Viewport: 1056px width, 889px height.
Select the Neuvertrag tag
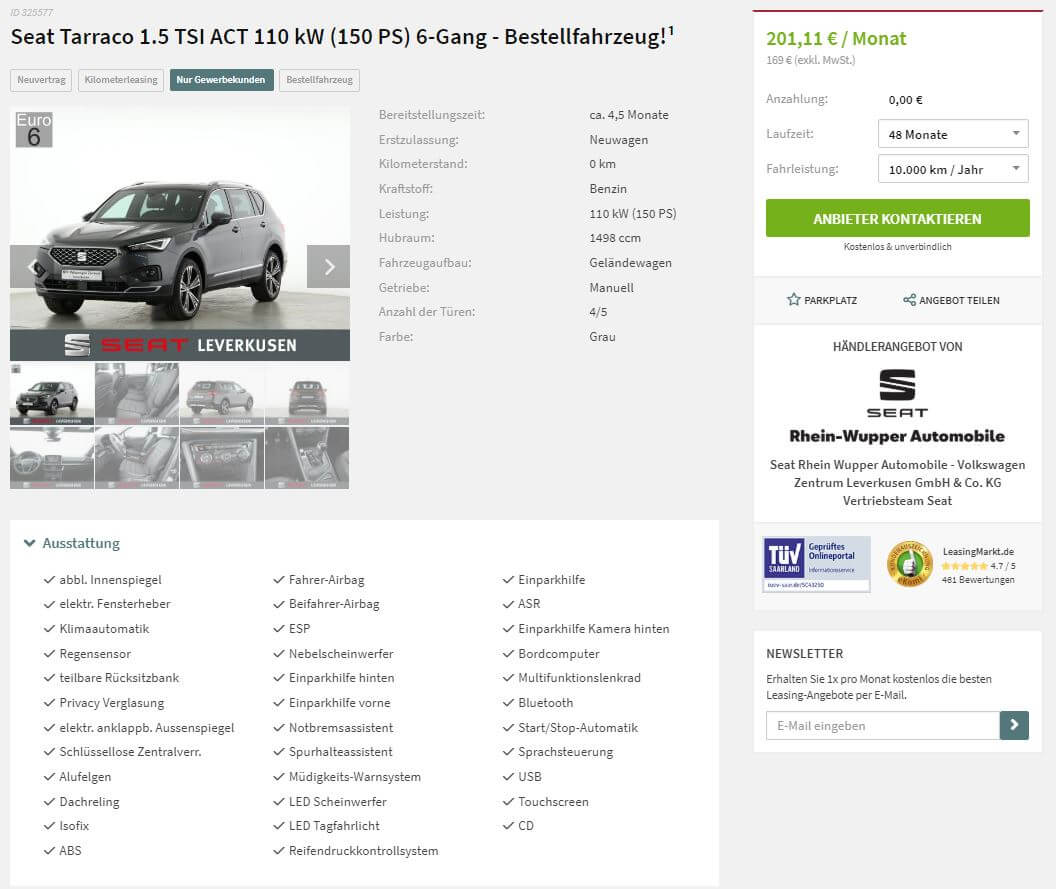tap(41, 80)
